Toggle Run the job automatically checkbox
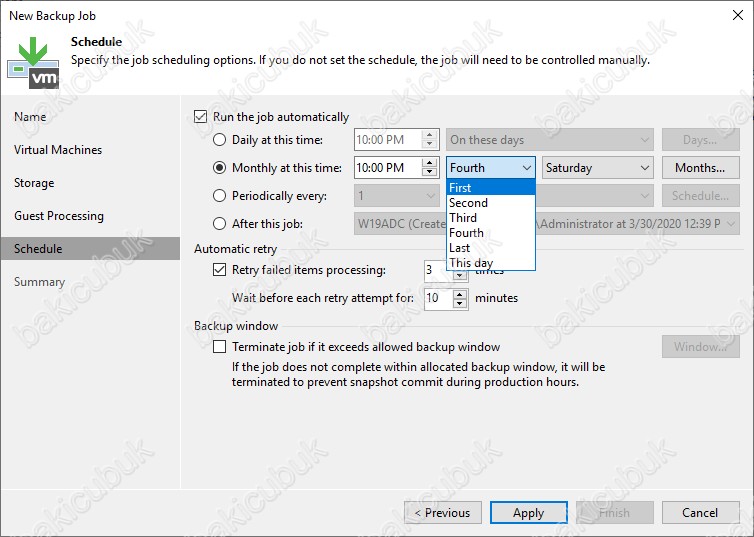This screenshot has height=537, width=754. 201,117
